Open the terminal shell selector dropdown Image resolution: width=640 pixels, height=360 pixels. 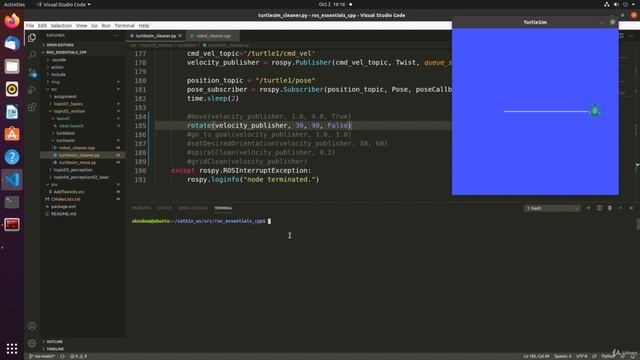click(x=552, y=208)
